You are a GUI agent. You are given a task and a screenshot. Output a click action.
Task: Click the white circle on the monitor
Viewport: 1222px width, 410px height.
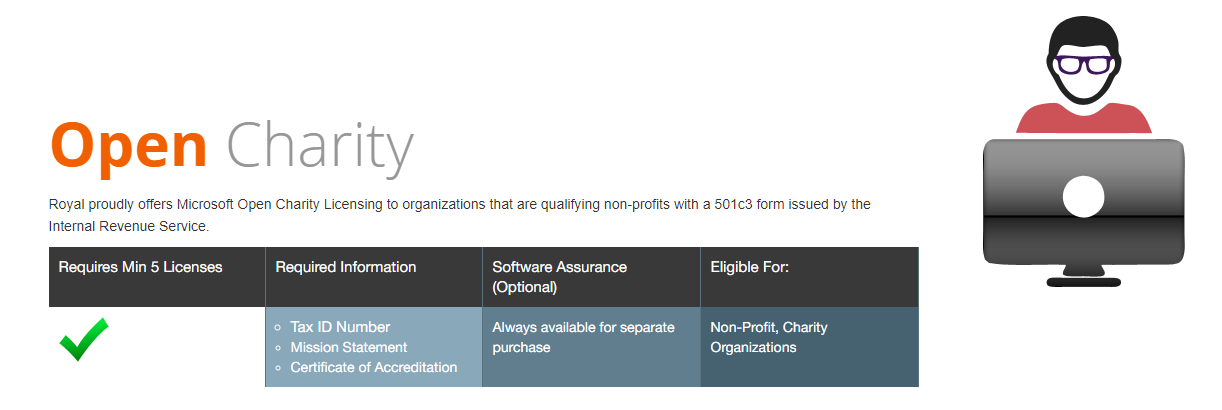click(1082, 196)
